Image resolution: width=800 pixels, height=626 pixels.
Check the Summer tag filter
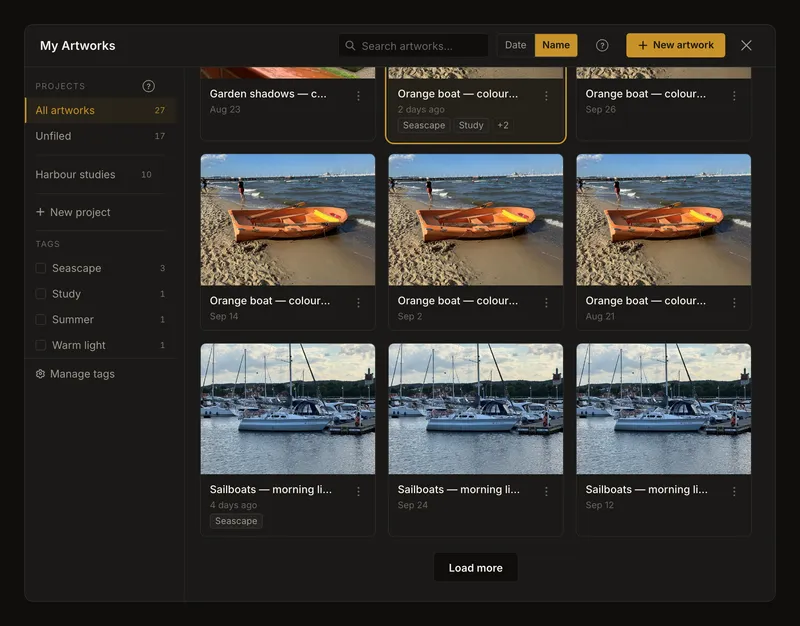click(41, 319)
